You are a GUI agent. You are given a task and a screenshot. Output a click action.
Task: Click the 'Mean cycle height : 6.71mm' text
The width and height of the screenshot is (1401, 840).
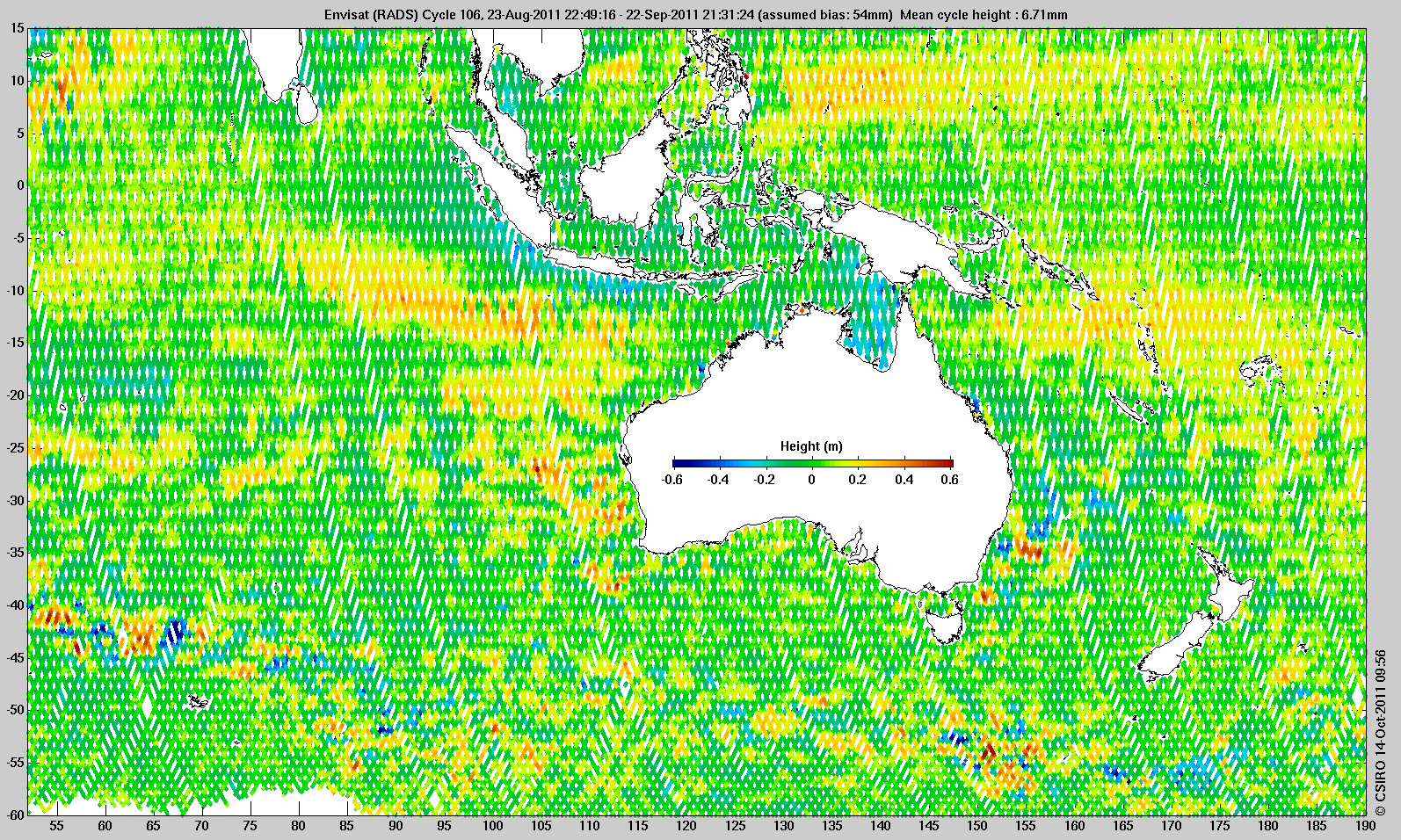click(984, 14)
